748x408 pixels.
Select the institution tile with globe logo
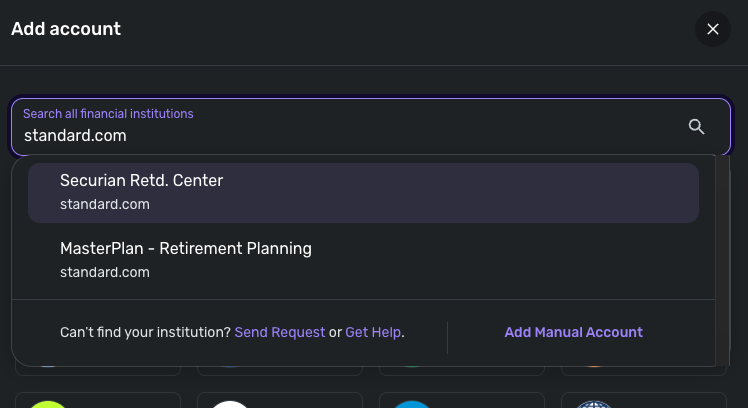coord(644,400)
